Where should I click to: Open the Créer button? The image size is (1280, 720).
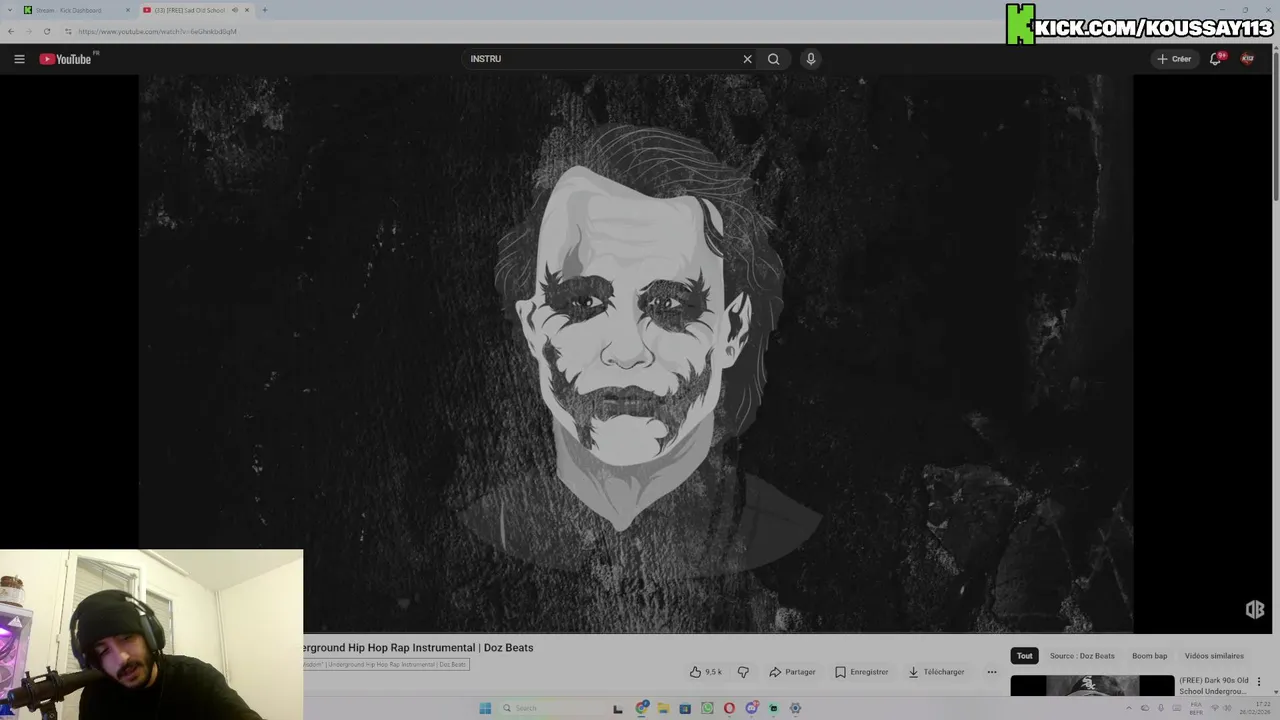point(1174,59)
